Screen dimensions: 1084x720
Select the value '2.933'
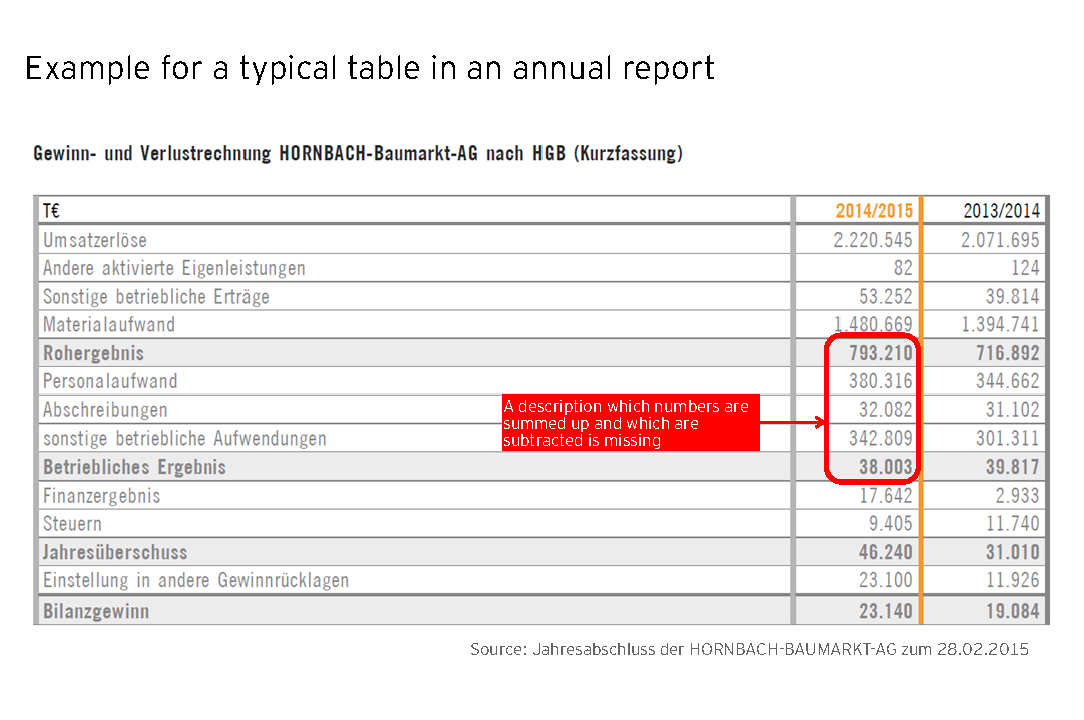(1018, 496)
